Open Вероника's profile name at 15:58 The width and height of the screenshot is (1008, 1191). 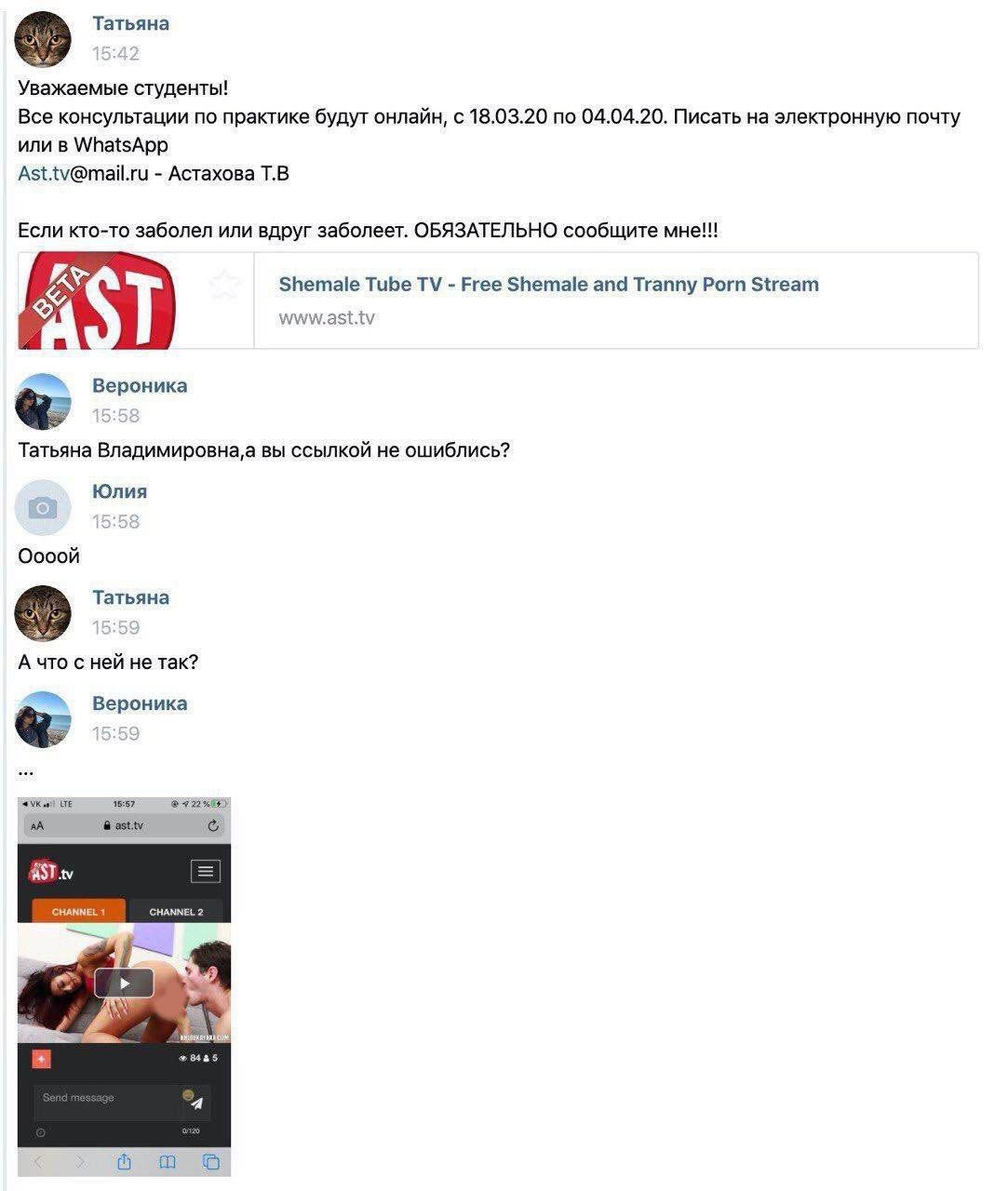pos(140,386)
